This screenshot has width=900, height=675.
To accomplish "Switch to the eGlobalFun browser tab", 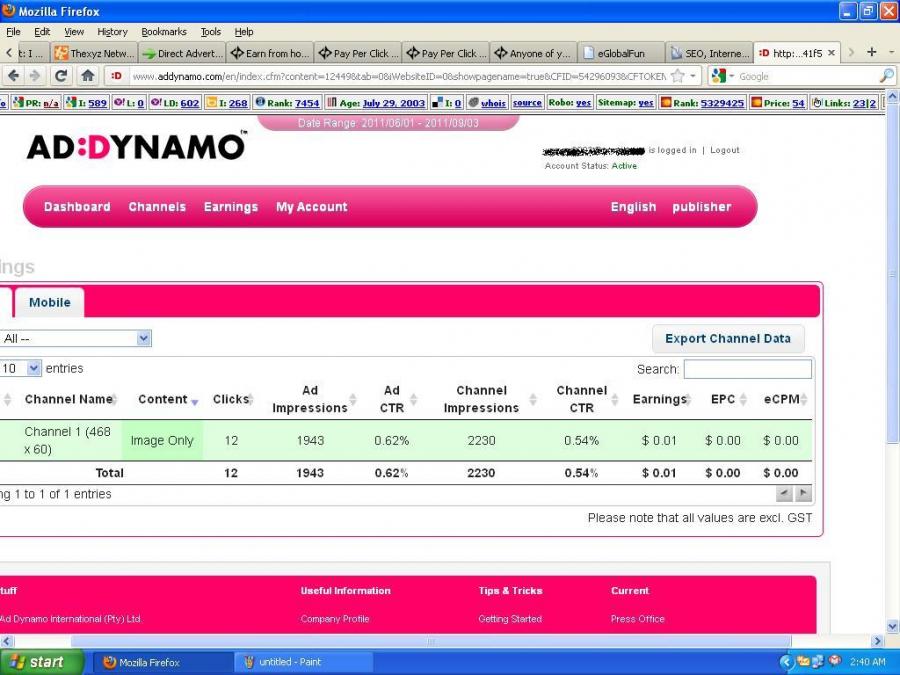I will click(620, 53).
